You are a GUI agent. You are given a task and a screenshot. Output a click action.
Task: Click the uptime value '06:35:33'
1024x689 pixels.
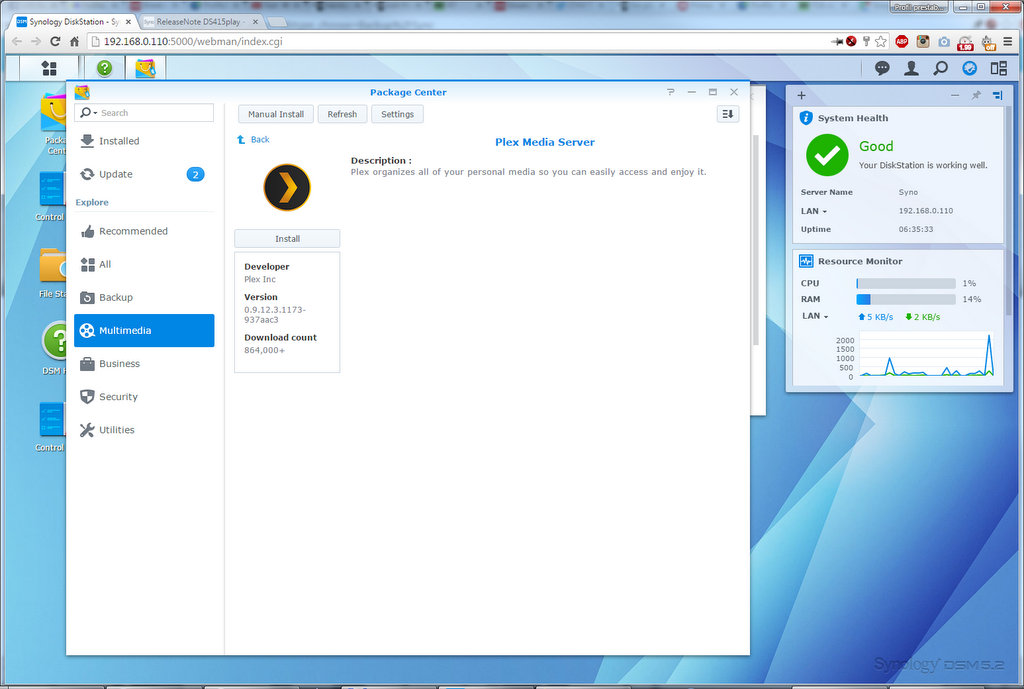coord(916,230)
